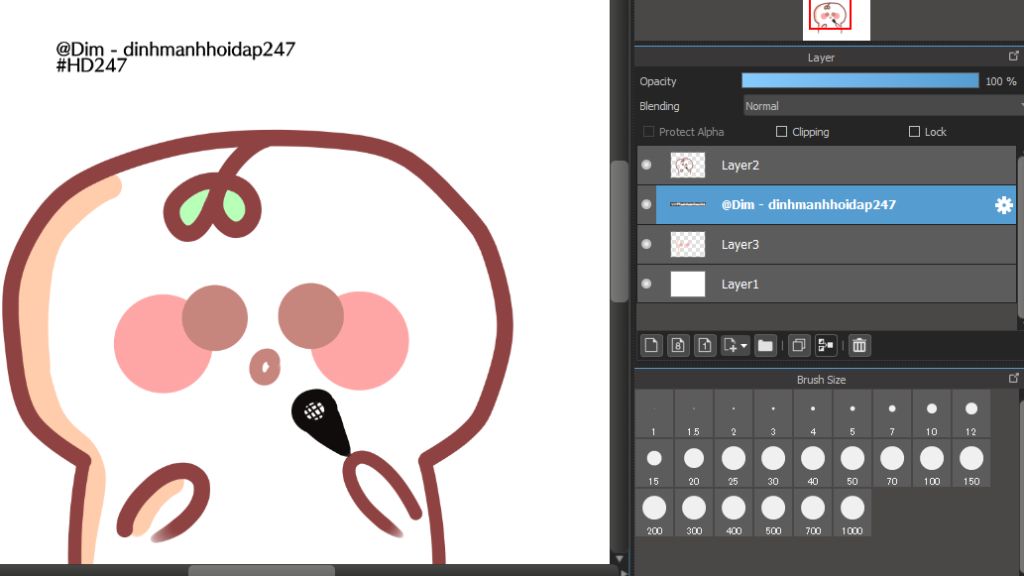Select the @Dim - dinhmanhhoidap247 layer name

tap(808, 204)
